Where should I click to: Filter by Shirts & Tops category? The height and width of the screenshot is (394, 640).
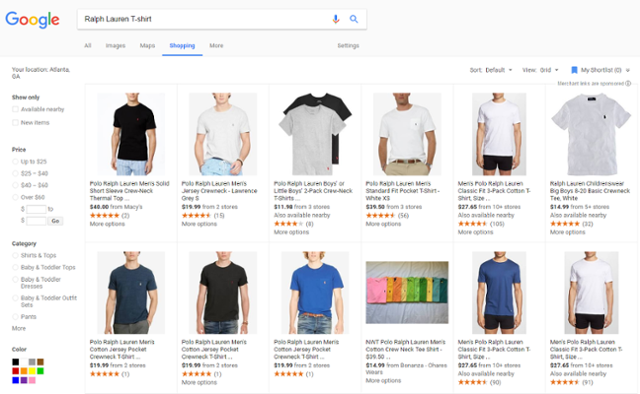(x=16, y=256)
